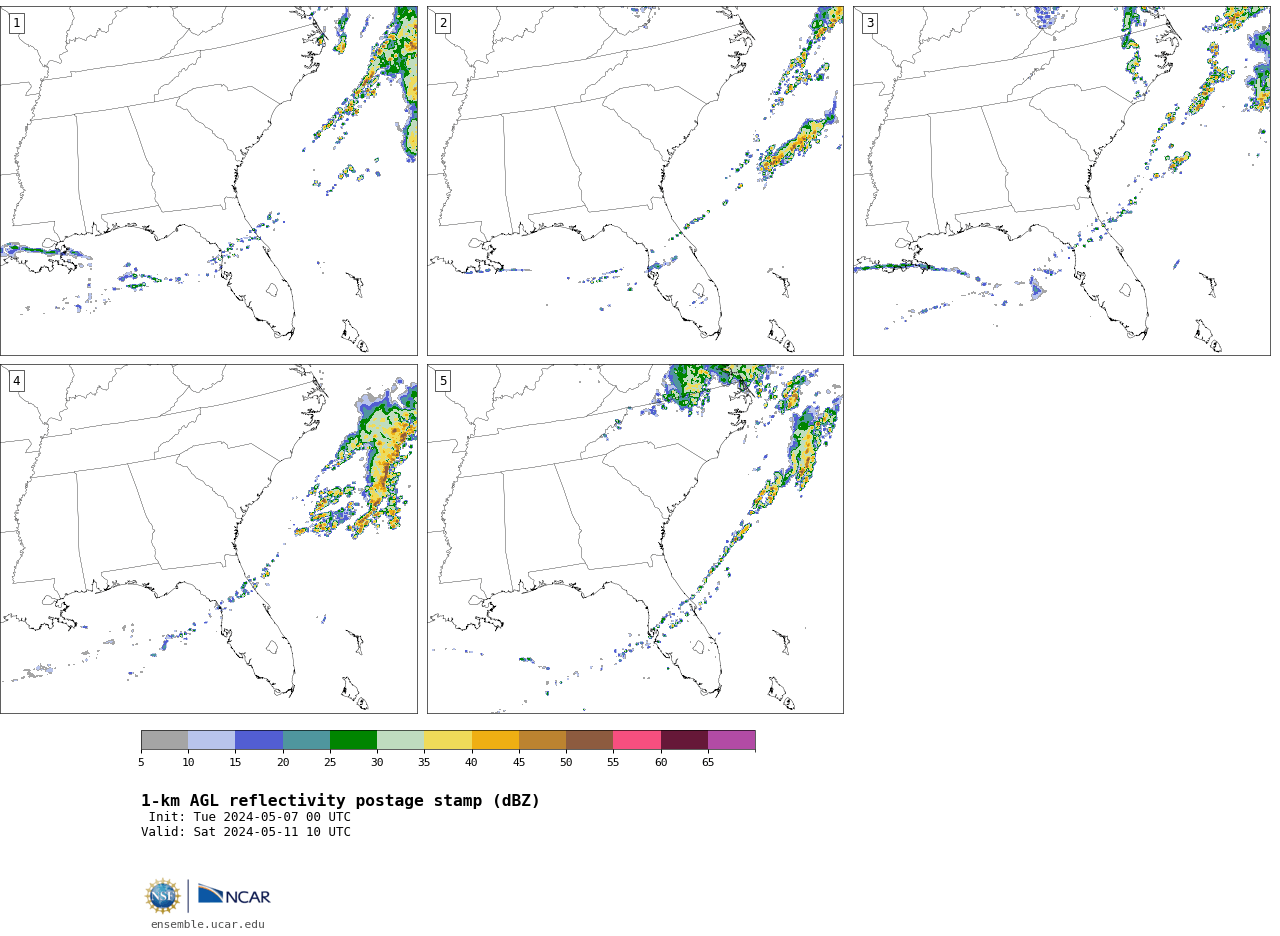Open ensemble member 1 reflectivity map
This screenshot has width=1280, height=936.
(x=209, y=181)
